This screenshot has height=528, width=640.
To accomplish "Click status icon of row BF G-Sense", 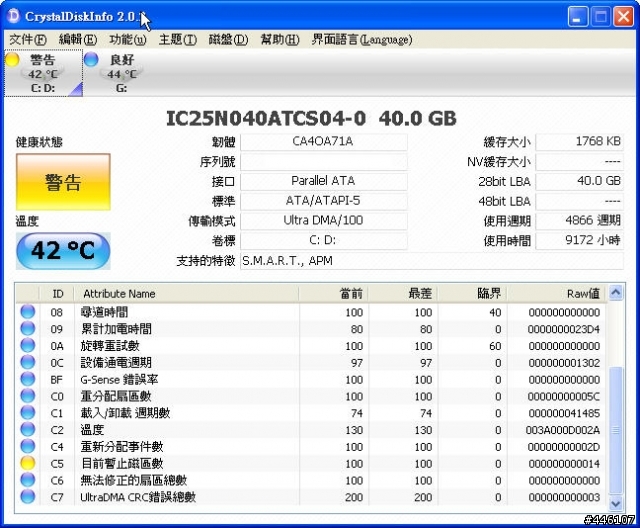I will coord(28,379).
